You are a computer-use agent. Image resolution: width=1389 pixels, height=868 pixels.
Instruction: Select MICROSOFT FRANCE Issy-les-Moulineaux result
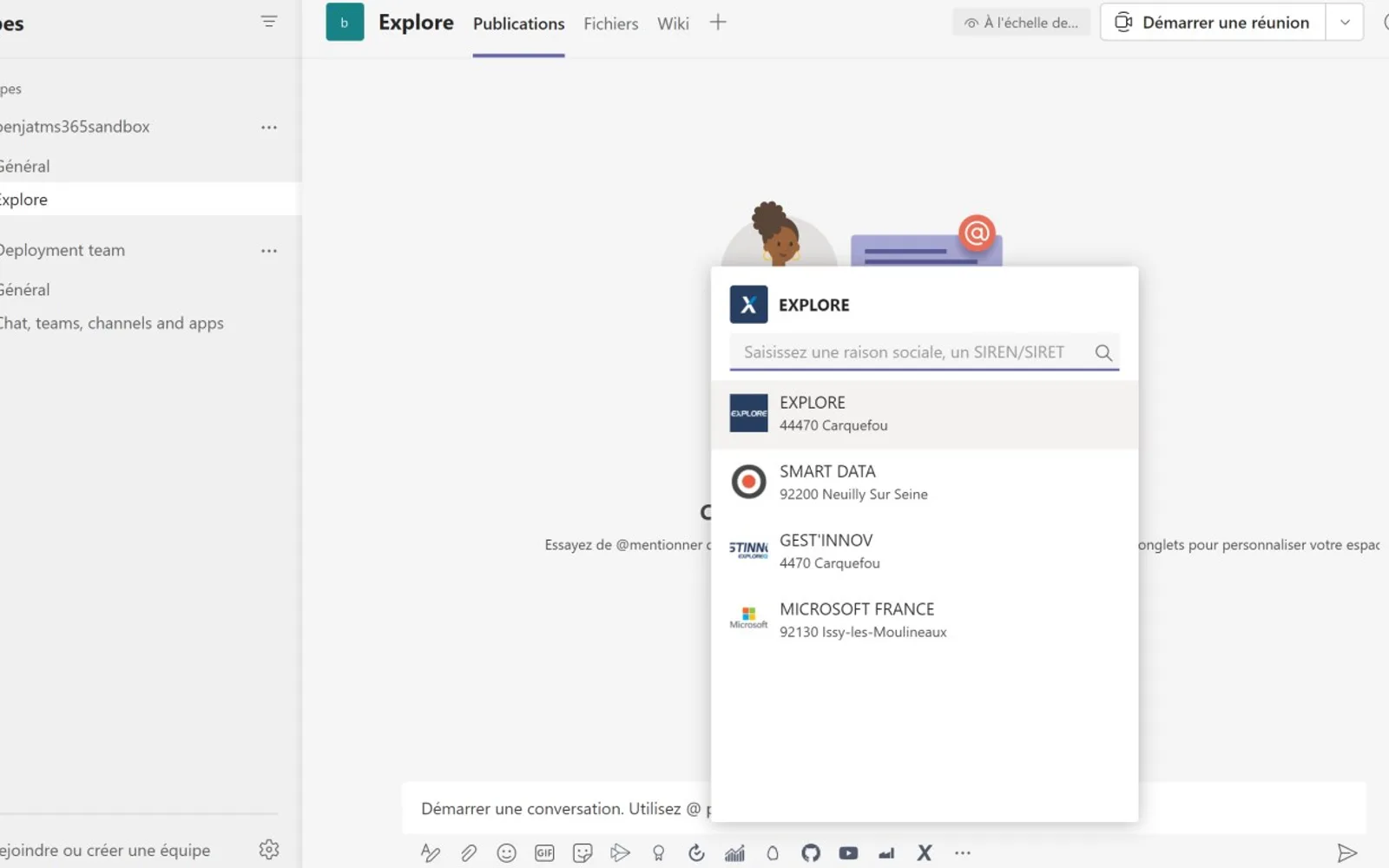(x=925, y=621)
